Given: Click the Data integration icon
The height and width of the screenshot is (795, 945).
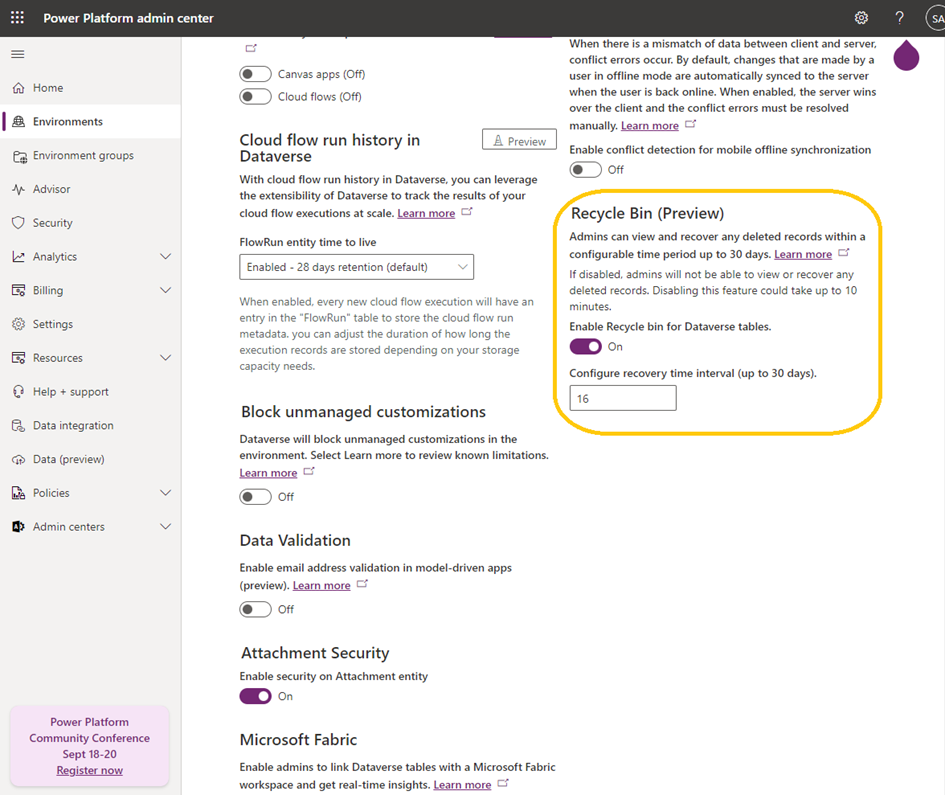Looking at the screenshot, I should point(19,426).
